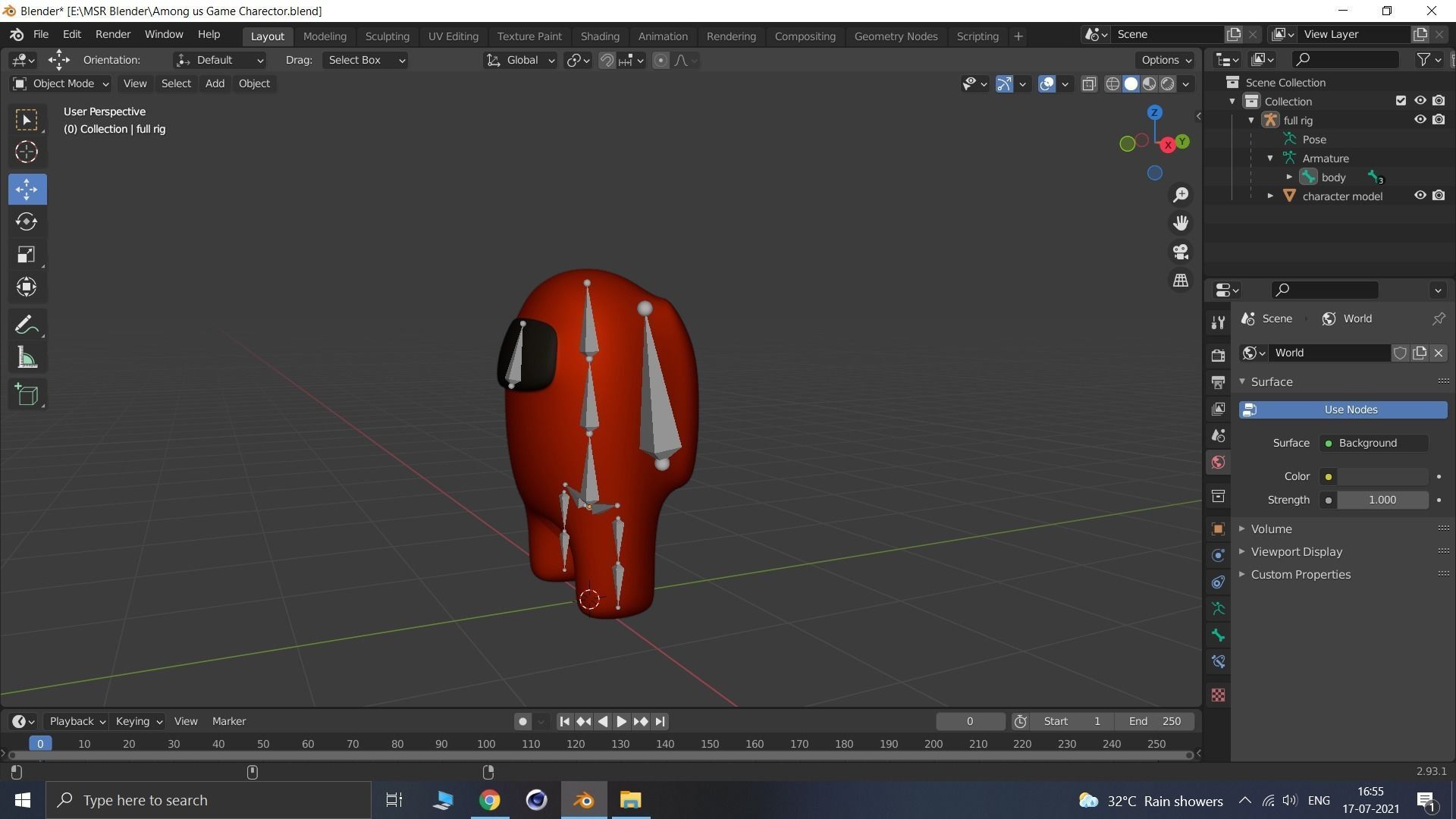The height and width of the screenshot is (819, 1456).
Task: Activate the Move tool
Action: tap(27, 189)
